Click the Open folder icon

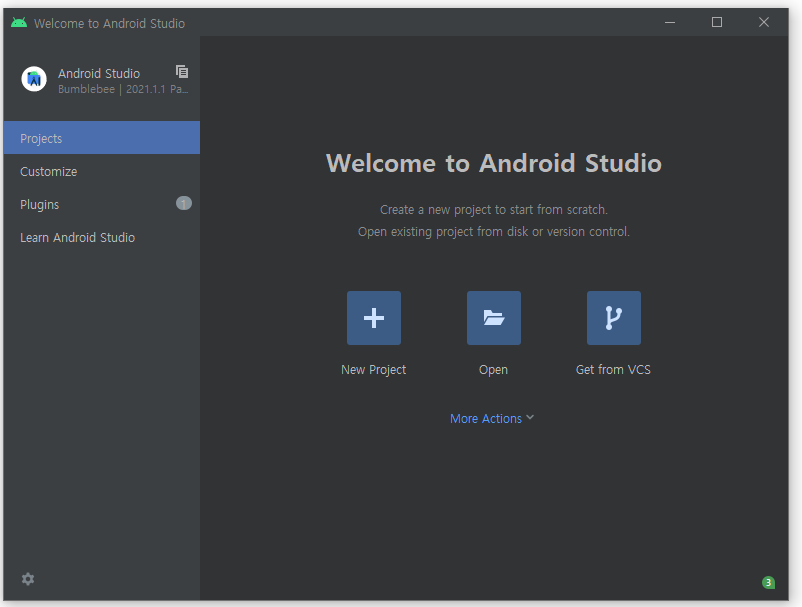[494, 318]
